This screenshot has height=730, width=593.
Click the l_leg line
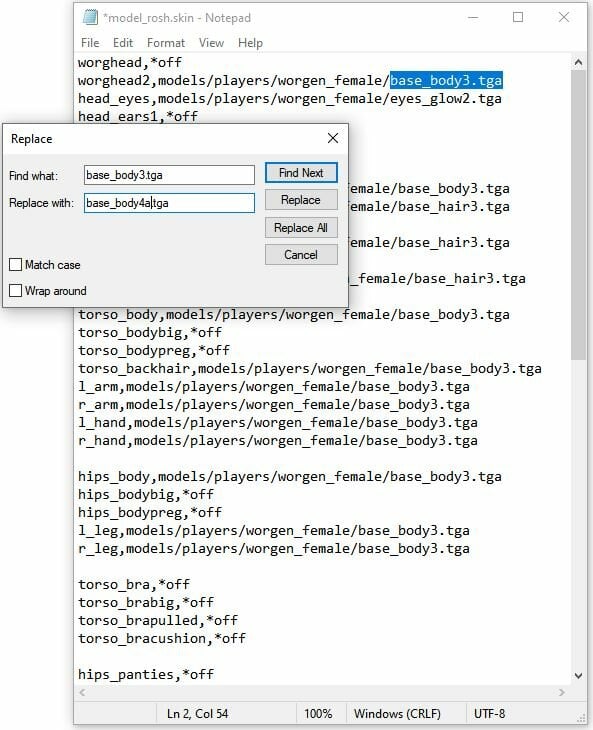point(274,531)
